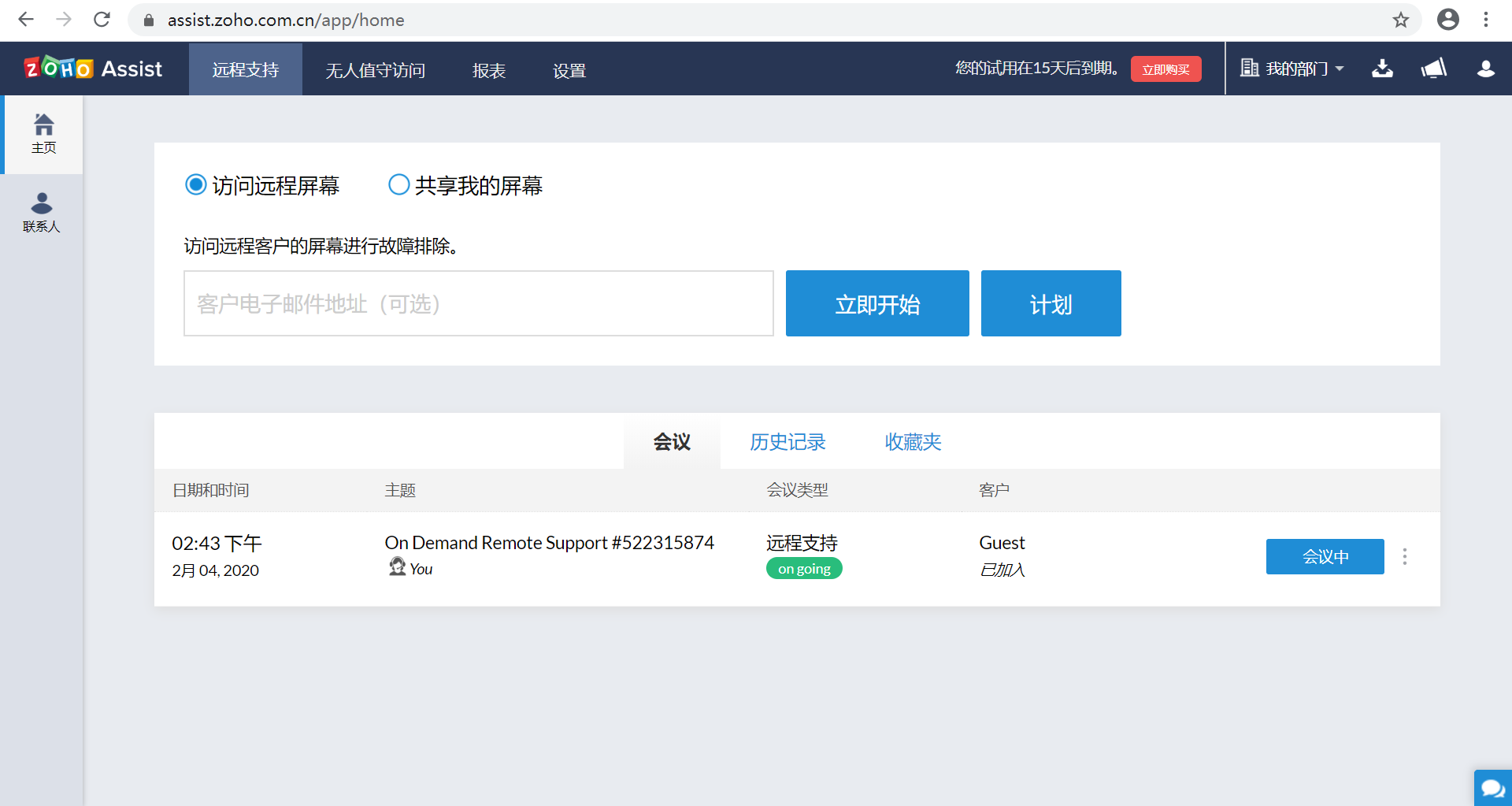Switch to the 历史记录 tab
The image size is (1512, 806).
tap(787, 442)
